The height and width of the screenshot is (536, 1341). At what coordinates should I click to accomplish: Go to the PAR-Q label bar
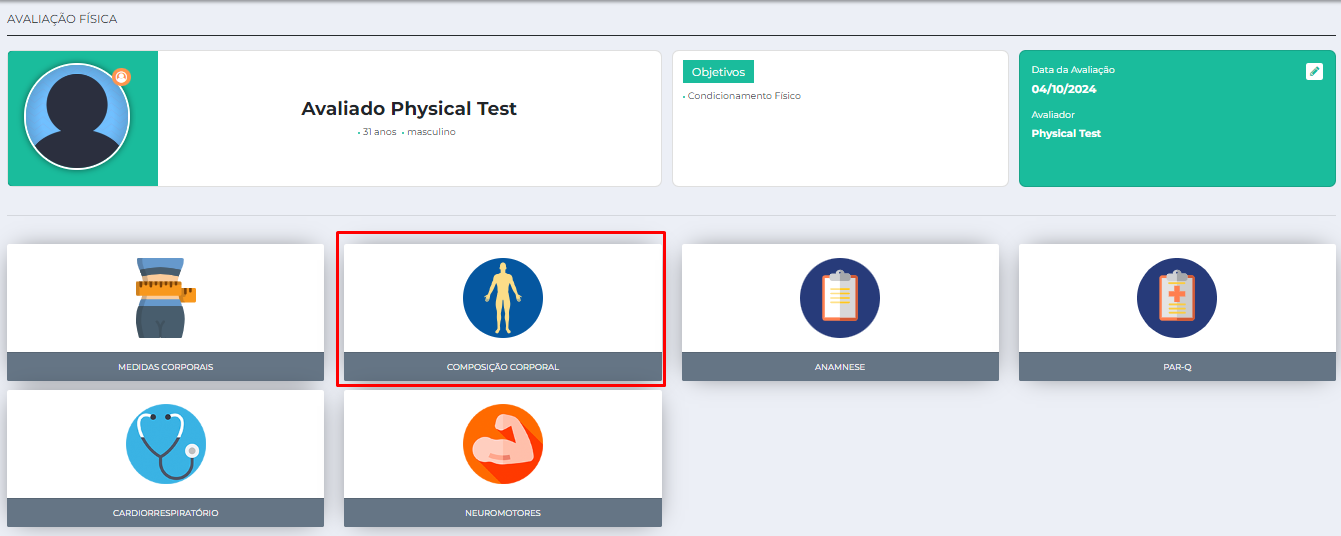point(1177,367)
